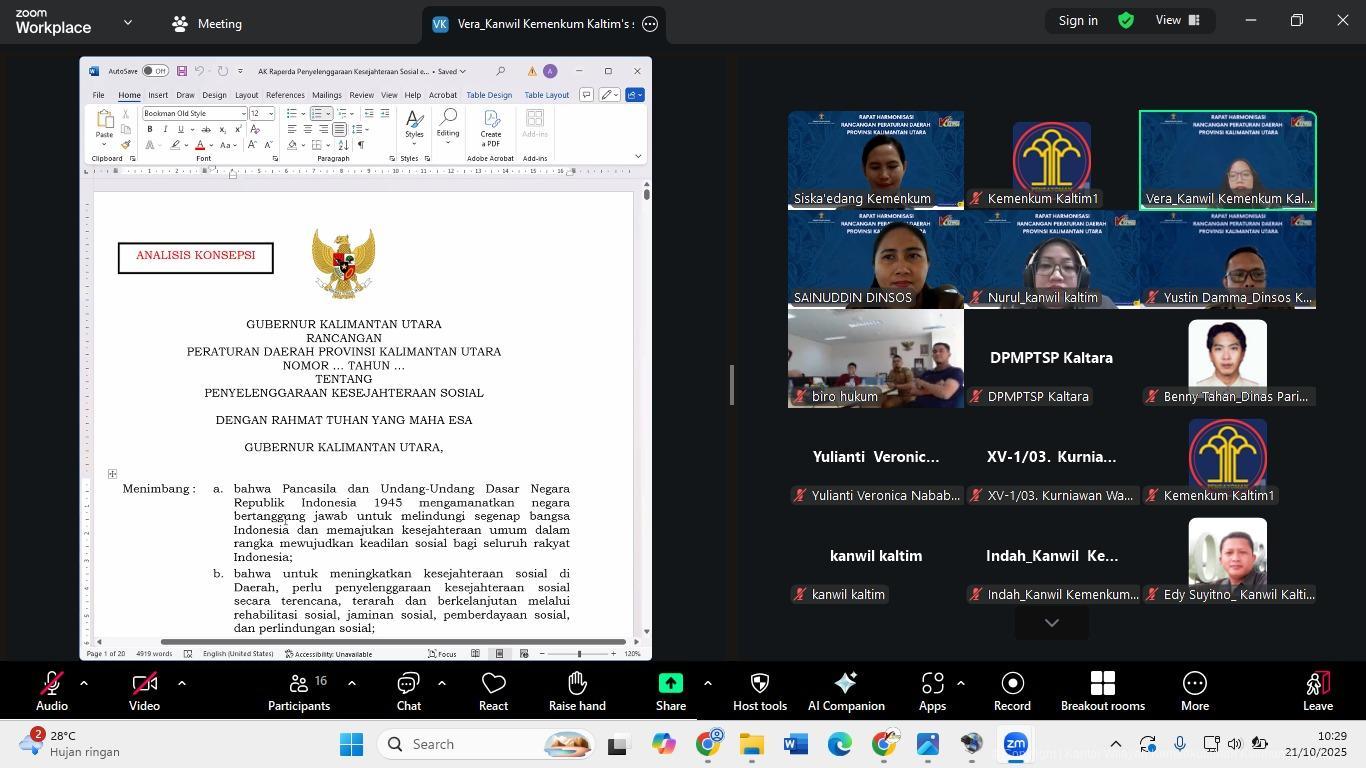The height and width of the screenshot is (768, 1366).
Task: Click Sign in at top bar
Action: click(x=1078, y=20)
